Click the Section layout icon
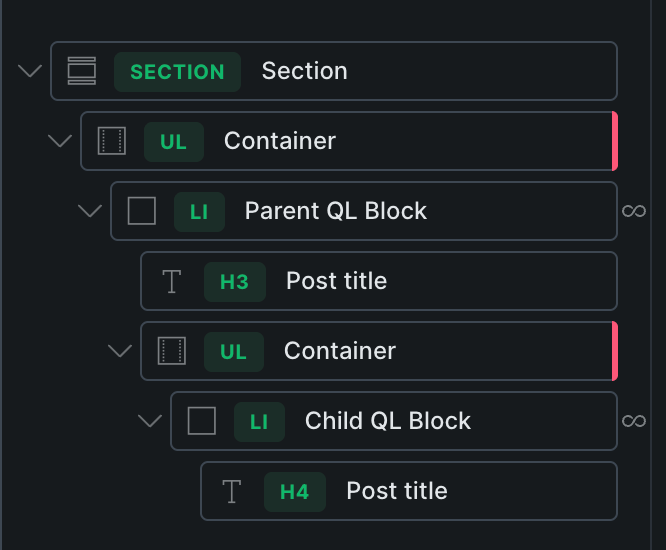 coord(82,71)
